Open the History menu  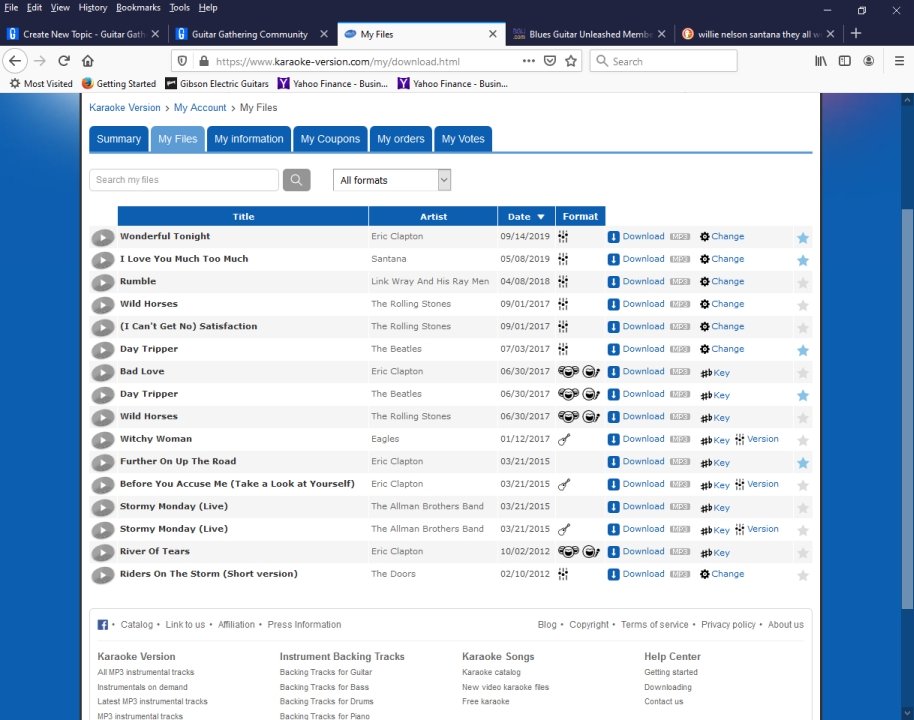tap(93, 8)
